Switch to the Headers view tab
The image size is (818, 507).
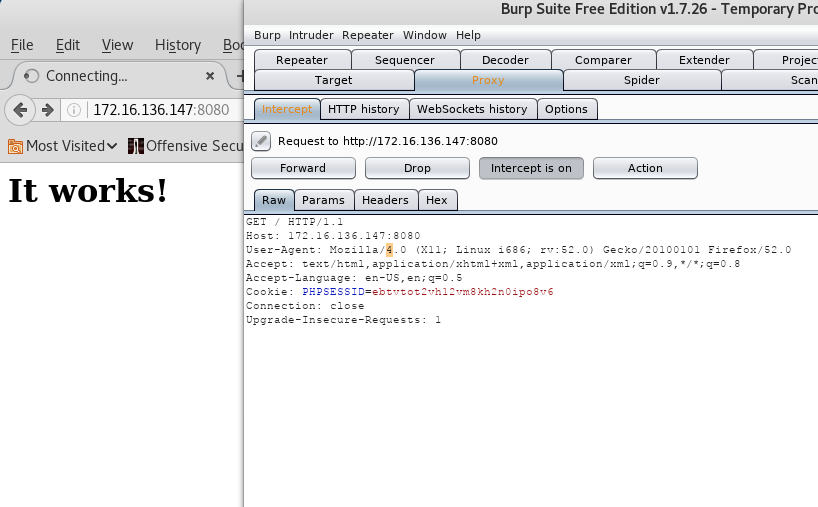386,200
